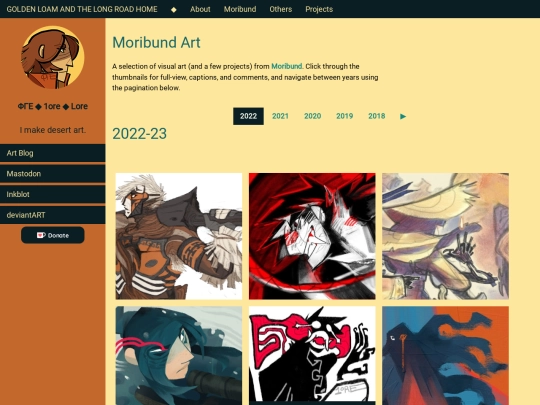Screen dimensions: 540x405
Task: Switch to the 2018 year page
Action: (x=376, y=116)
